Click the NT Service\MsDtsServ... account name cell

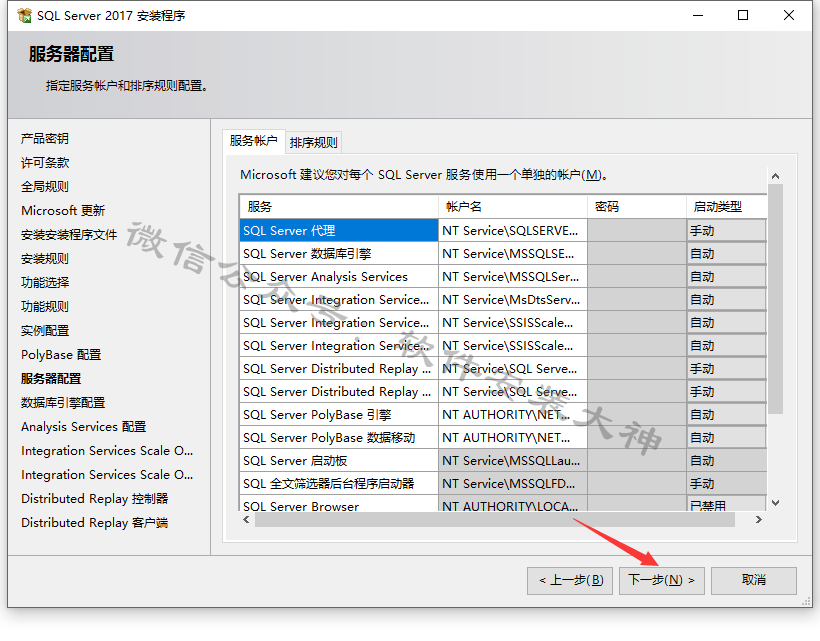click(512, 300)
